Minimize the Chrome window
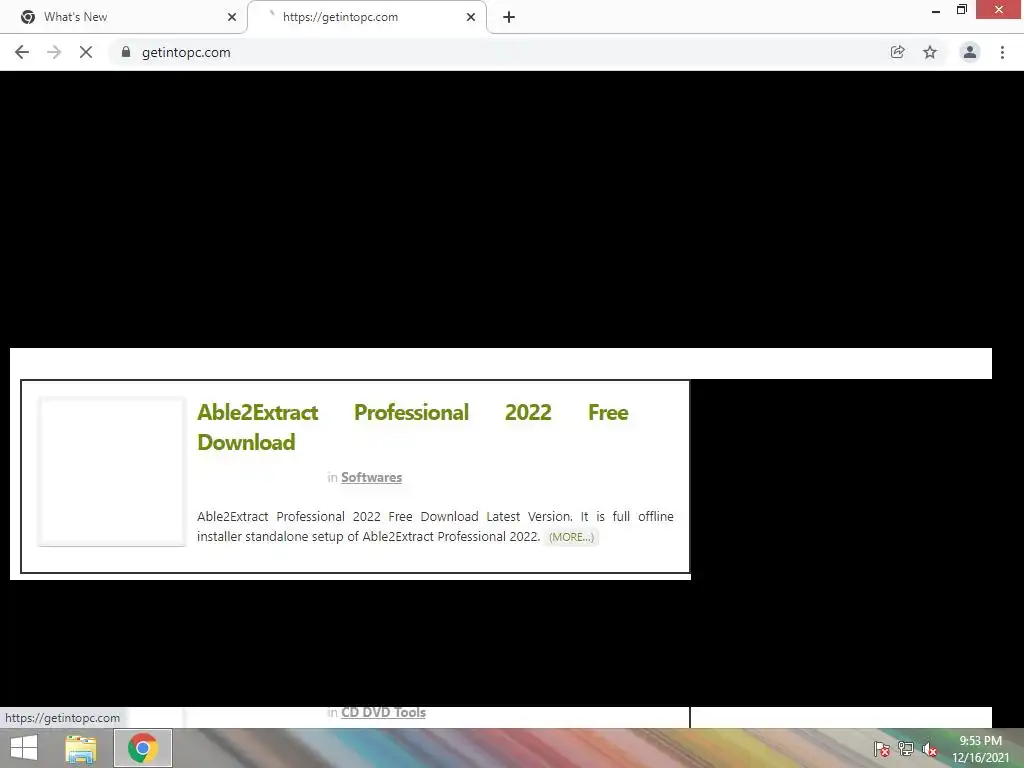 pos(936,10)
